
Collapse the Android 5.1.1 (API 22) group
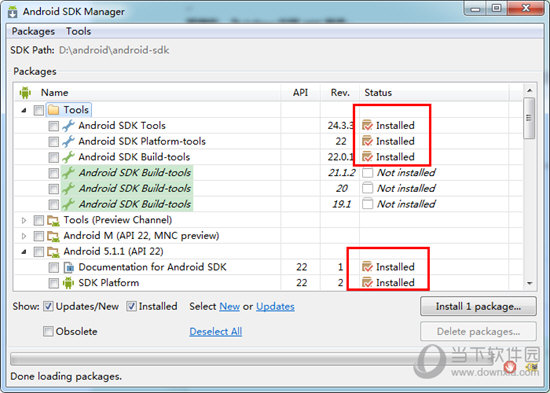coord(24,252)
